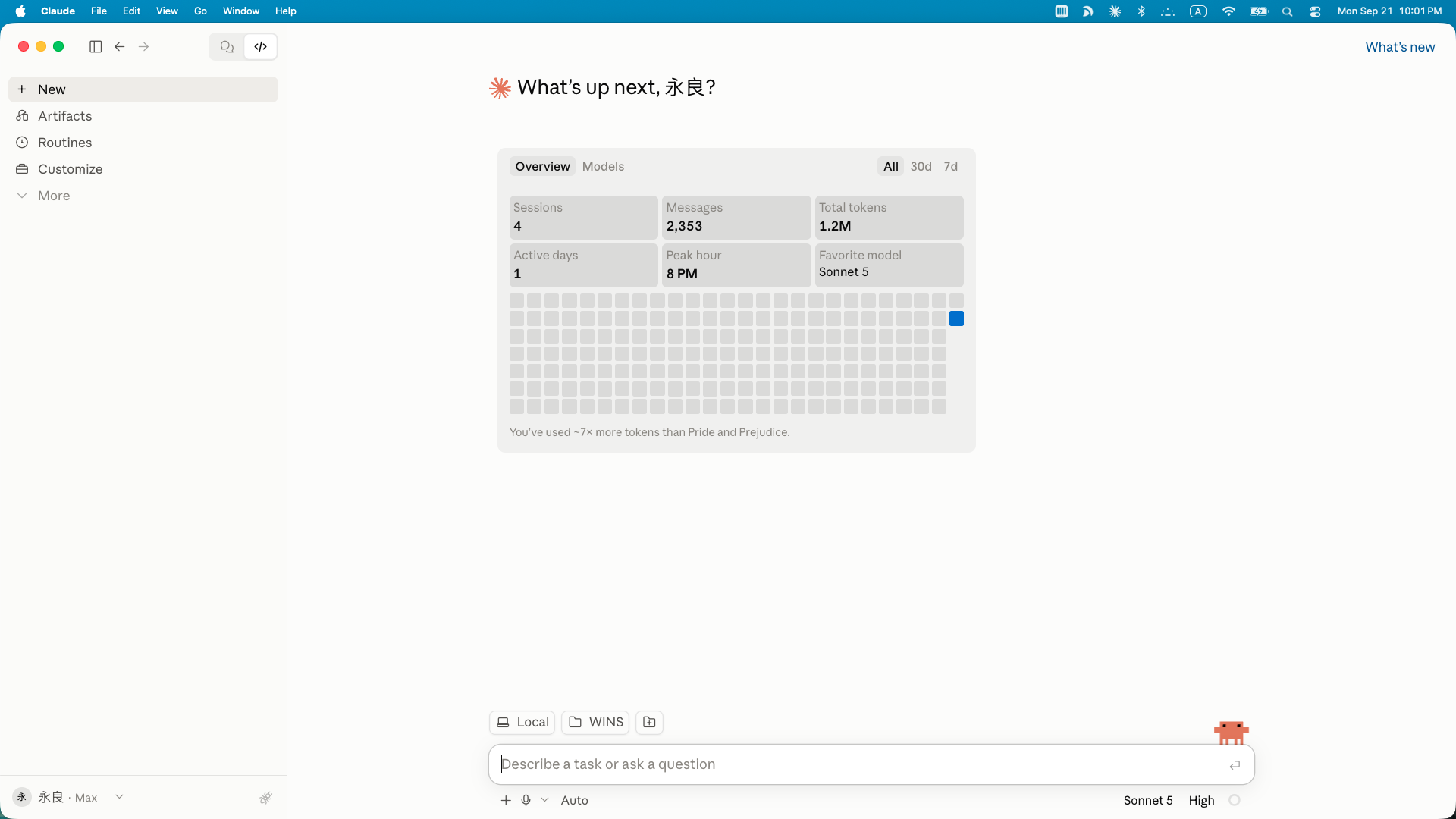Switch to the Models tab
The width and height of the screenshot is (1456, 819).
click(x=603, y=166)
